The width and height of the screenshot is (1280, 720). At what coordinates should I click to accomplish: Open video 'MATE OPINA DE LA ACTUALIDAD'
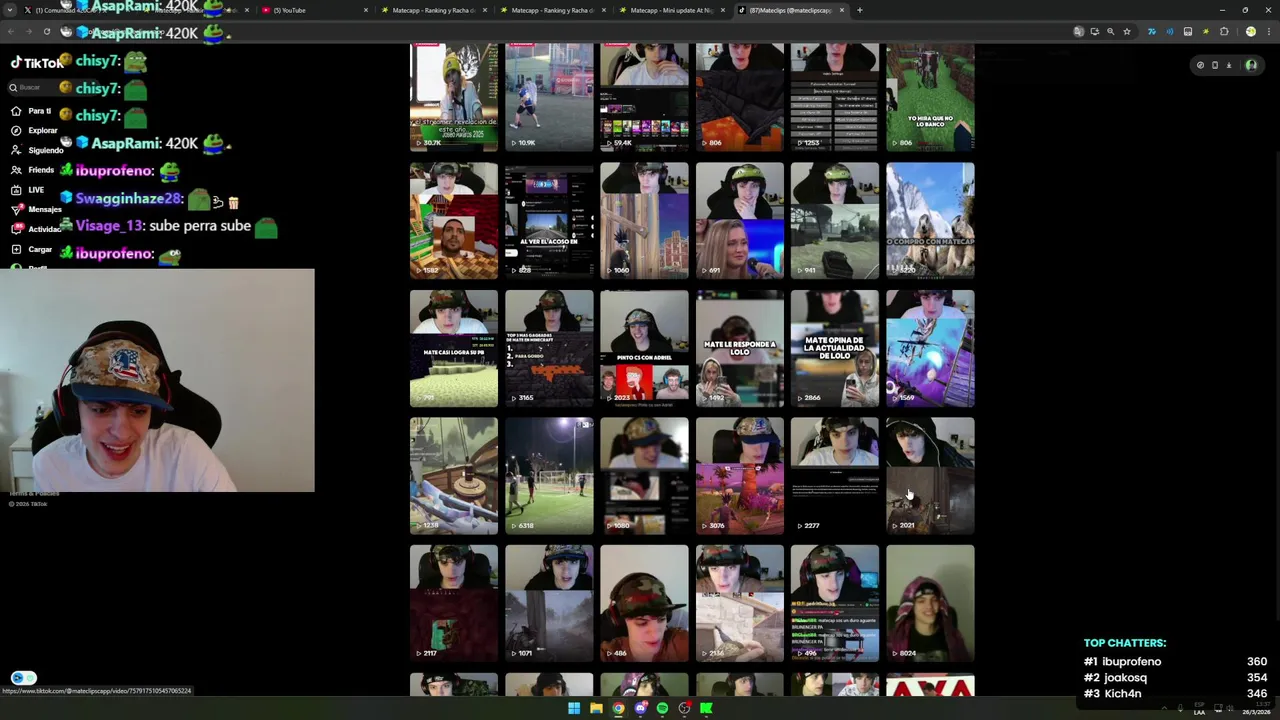point(835,348)
